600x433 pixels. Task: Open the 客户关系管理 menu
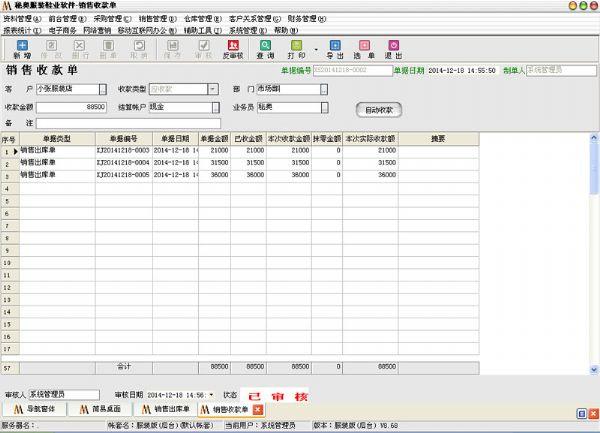[x=255, y=19]
